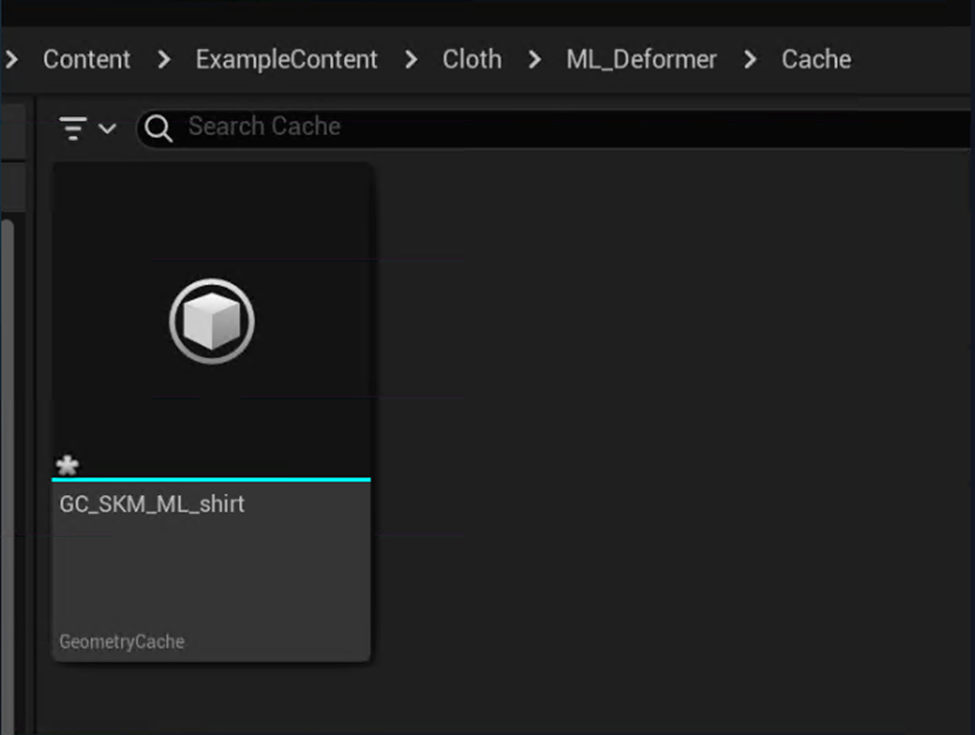This screenshot has height=735, width=975.
Task: Click the GC_SKM_ML_shirt asset name
Action: point(152,504)
